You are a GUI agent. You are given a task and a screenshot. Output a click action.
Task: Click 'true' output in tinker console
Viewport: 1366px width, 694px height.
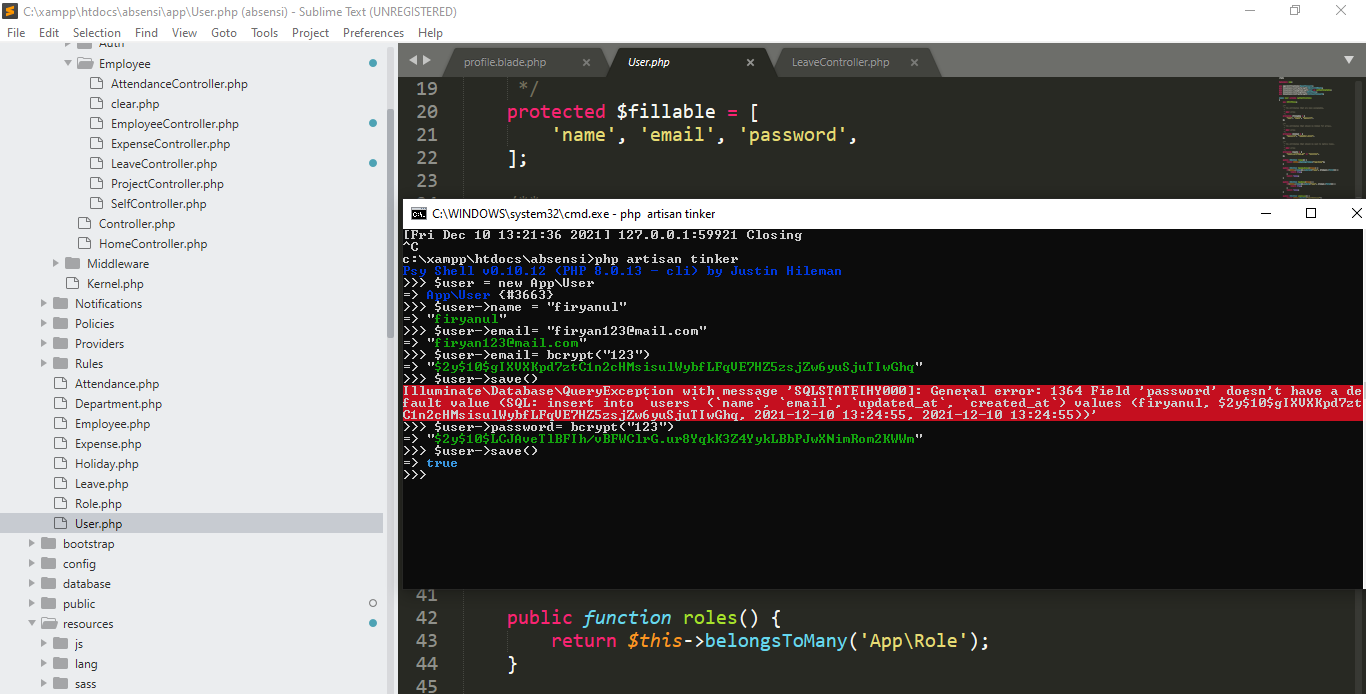tap(441, 463)
